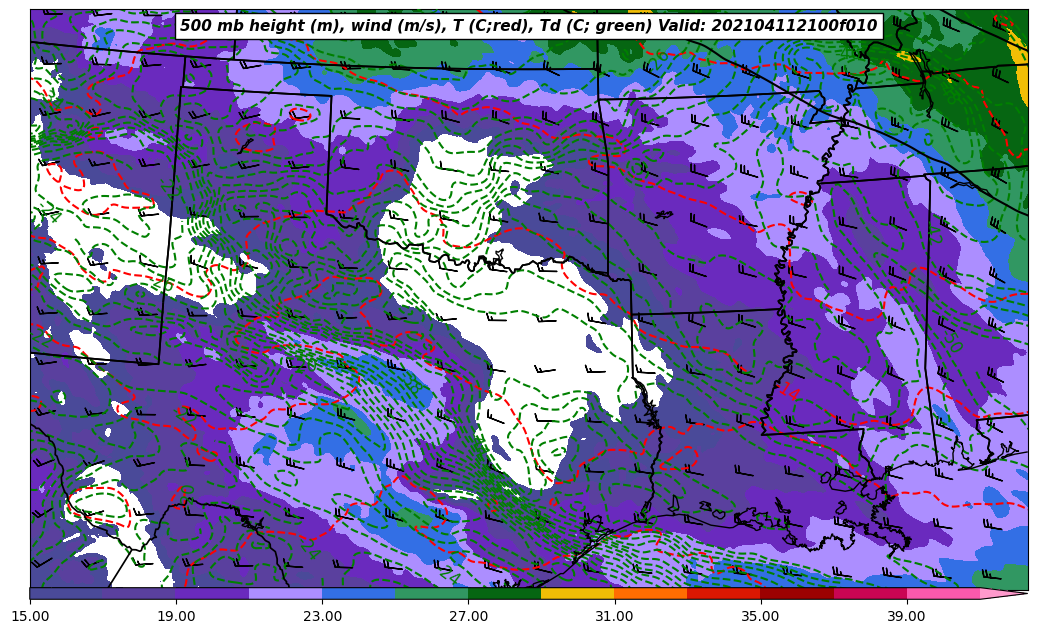Image resolution: width=1037 pixels, height=633 pixels.
Task: Click the 19.00 colorbar tick label
Action: tap(176, 617)
